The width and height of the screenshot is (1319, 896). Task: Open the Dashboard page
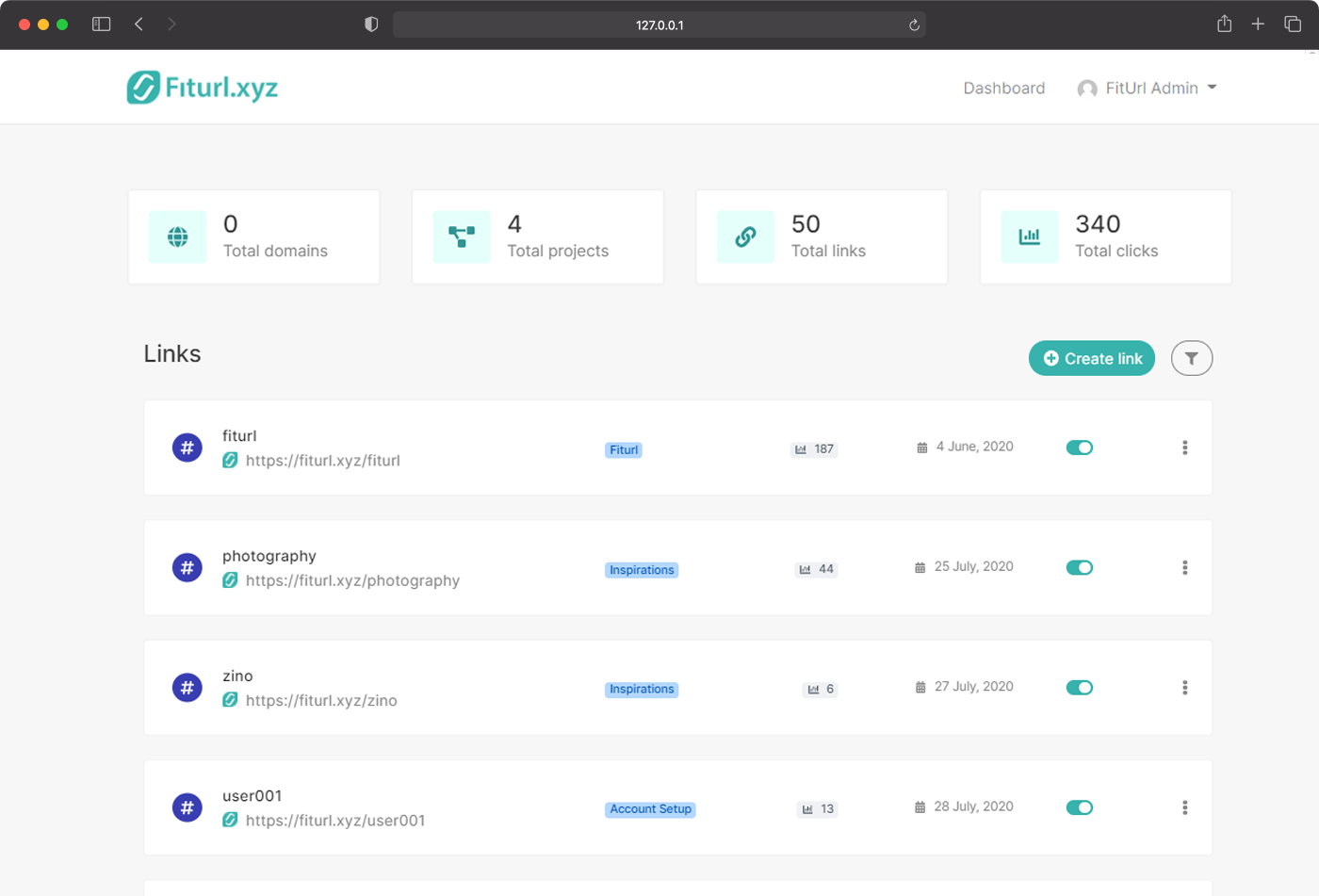1003,88
